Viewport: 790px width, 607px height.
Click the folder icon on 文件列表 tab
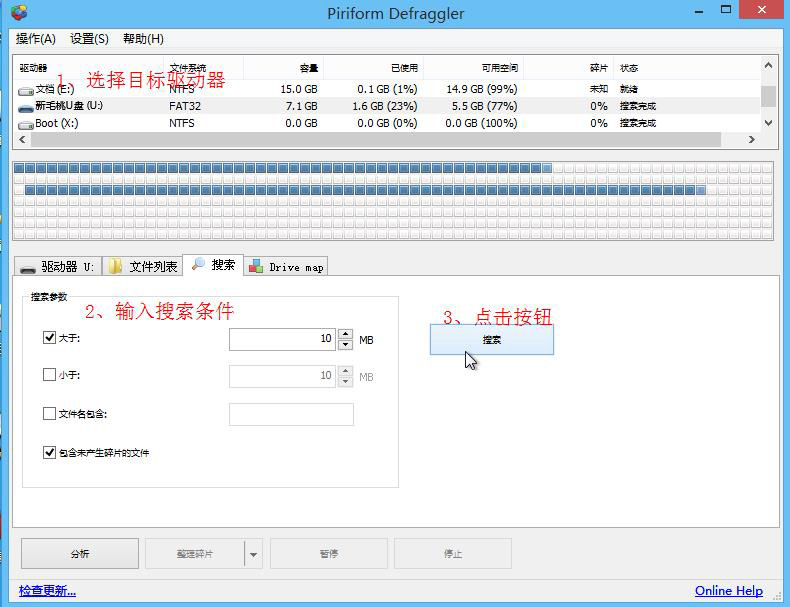pos(115,266)
